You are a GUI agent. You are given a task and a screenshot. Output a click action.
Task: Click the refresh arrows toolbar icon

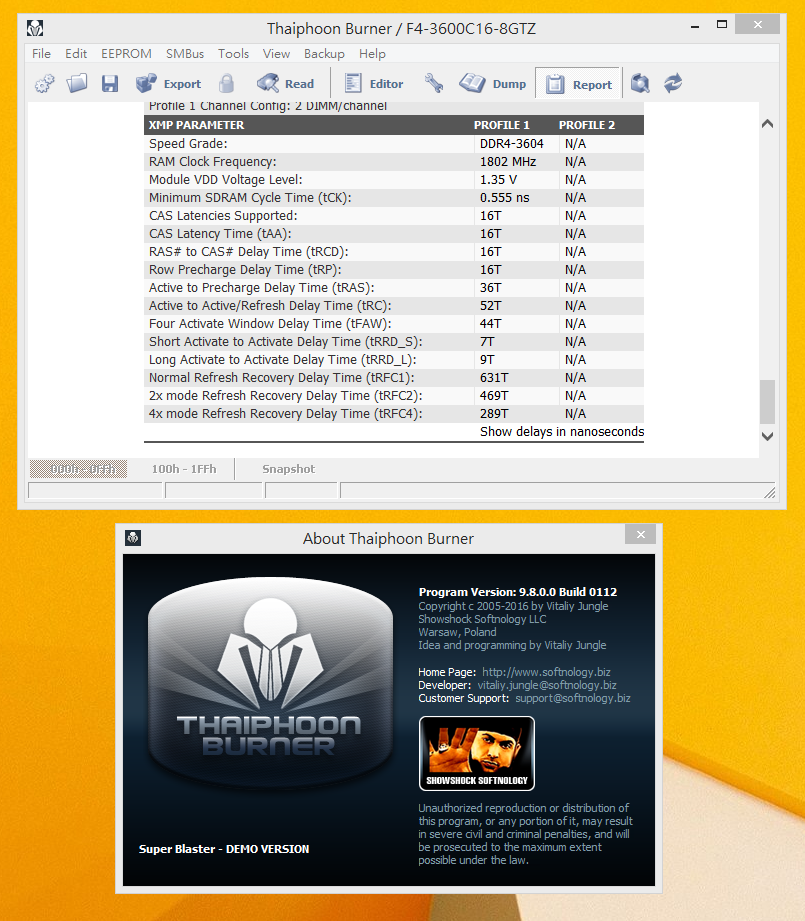pyautogui.click(x=673, y=84)
